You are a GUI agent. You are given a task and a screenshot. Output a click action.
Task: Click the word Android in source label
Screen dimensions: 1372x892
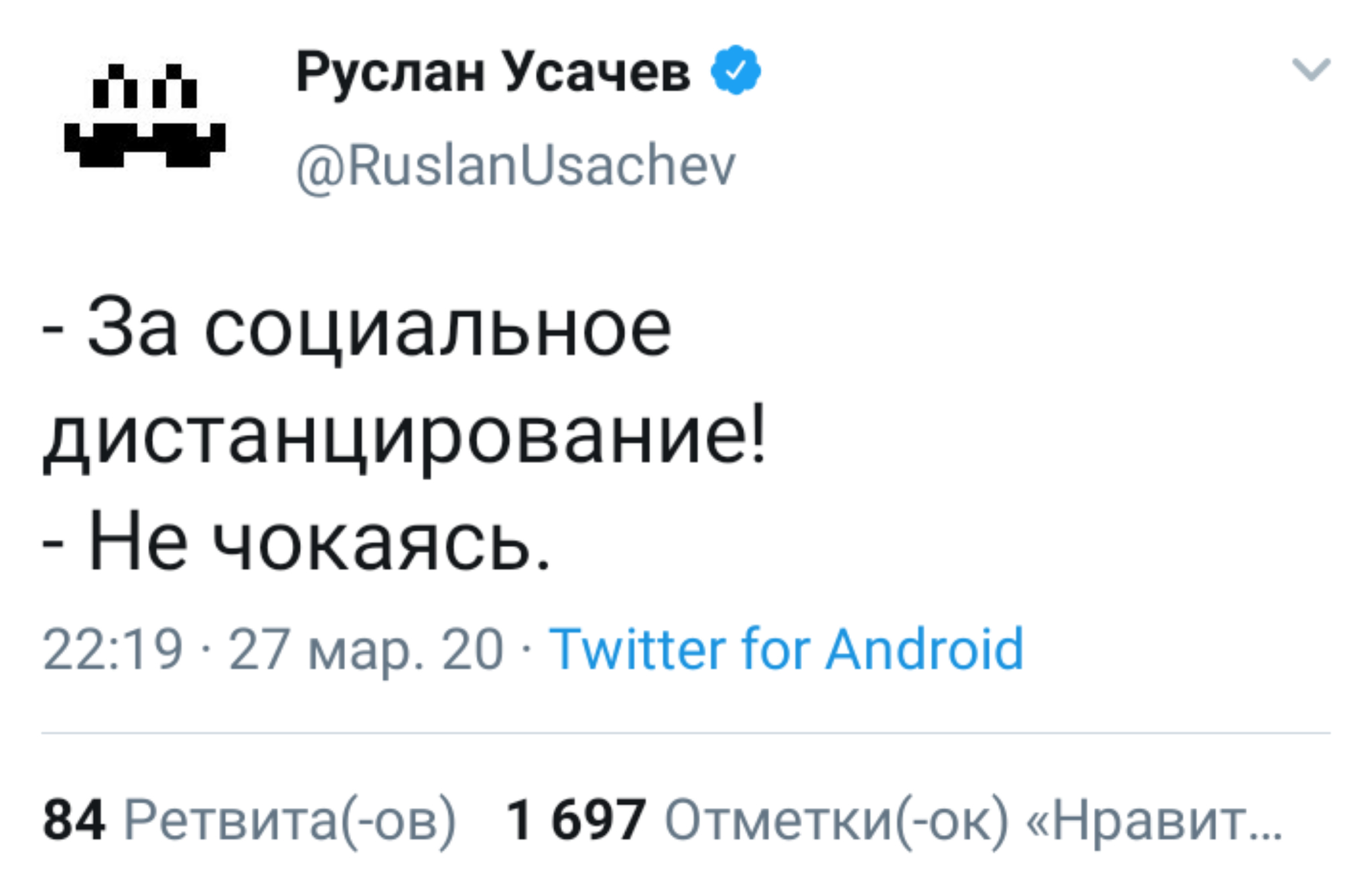[x=924, y=649]
